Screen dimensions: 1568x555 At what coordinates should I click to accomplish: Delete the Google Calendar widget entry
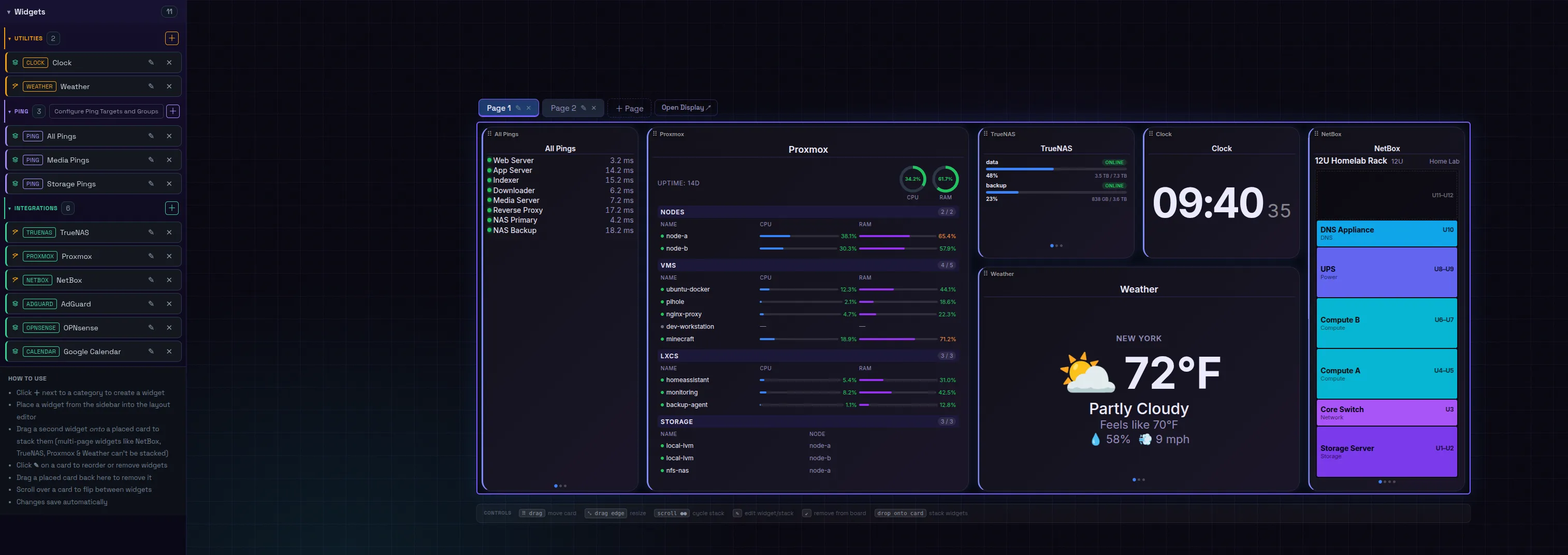pyautogui.click(x=169, y=351)
